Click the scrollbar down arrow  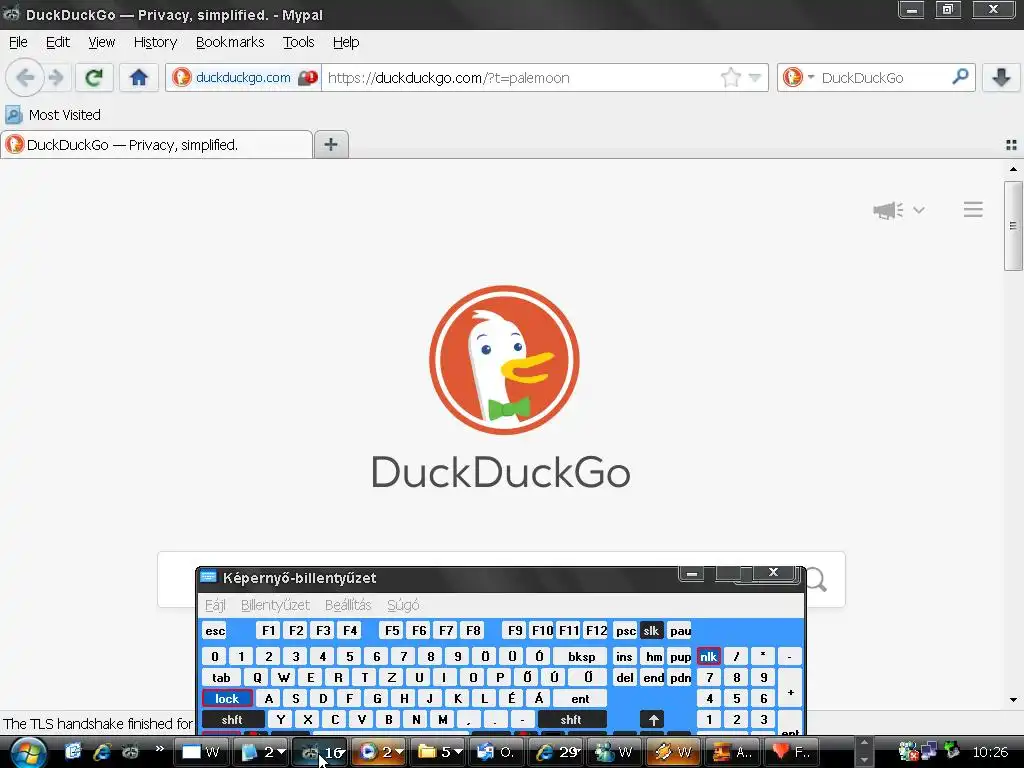1013,700
